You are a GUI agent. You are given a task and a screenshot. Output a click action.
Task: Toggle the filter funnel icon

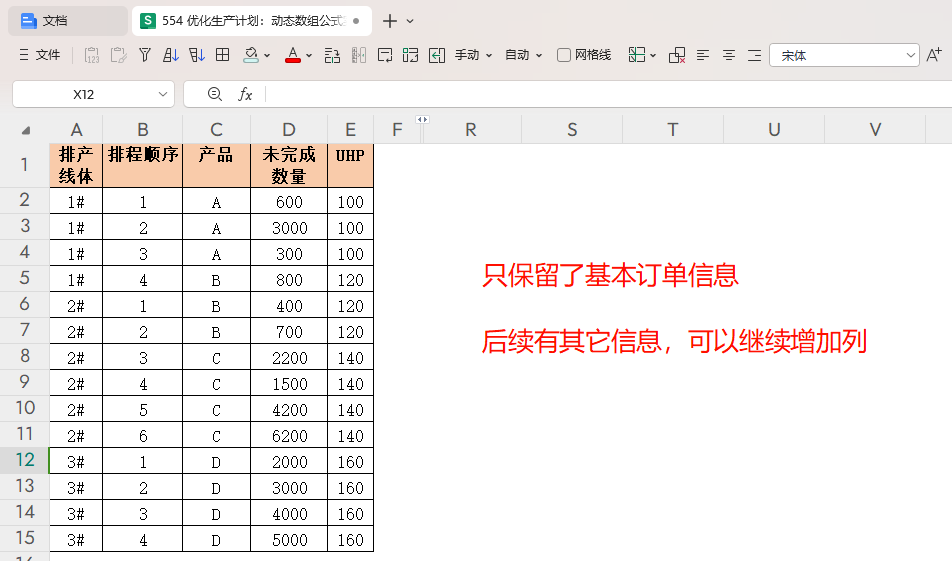pyautogui.click(x=144, y=55)
